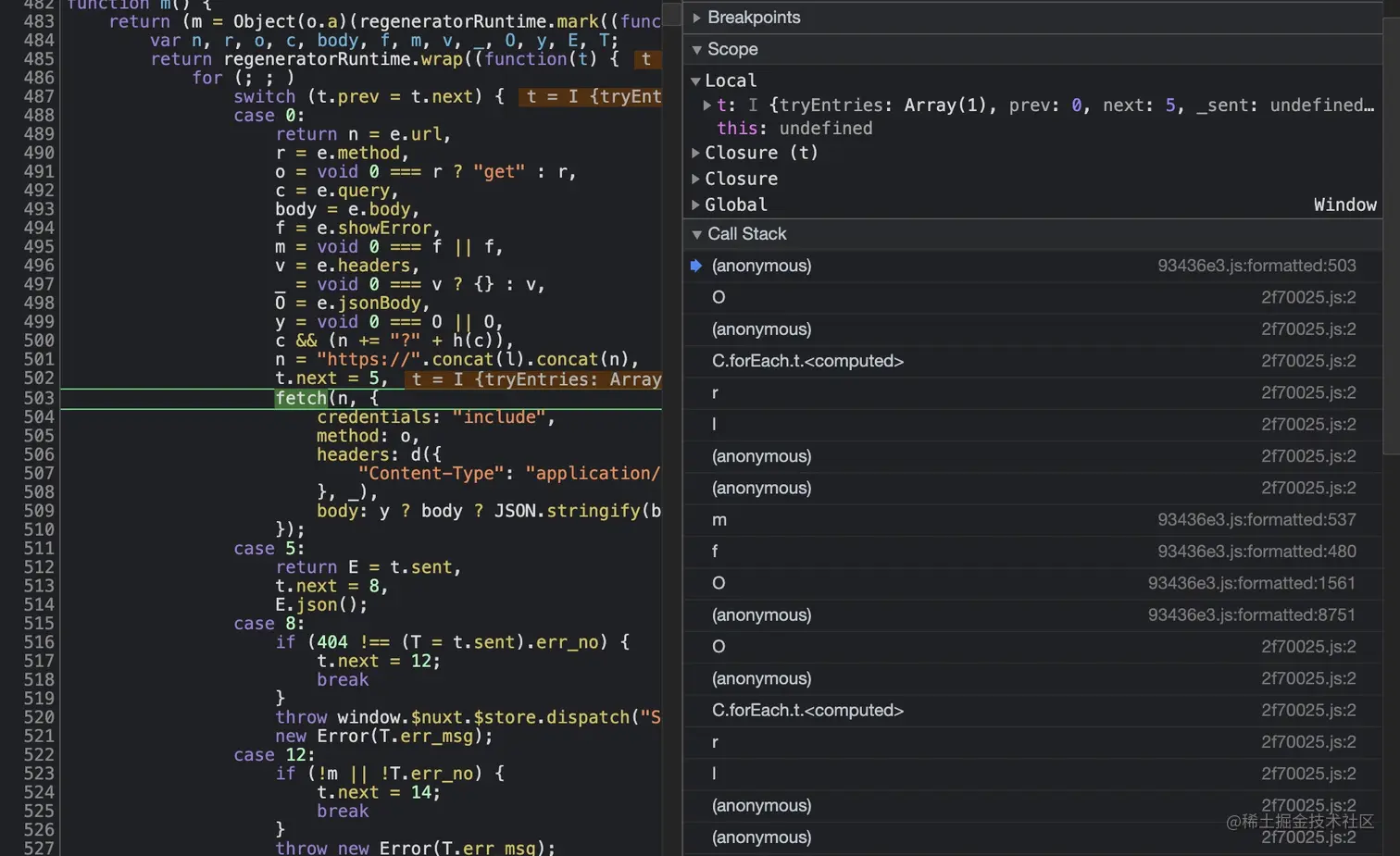The width and height of the screenshot is (1400, 856).
Task: Expand the Breakpoints section
Action: coord(696,17)
